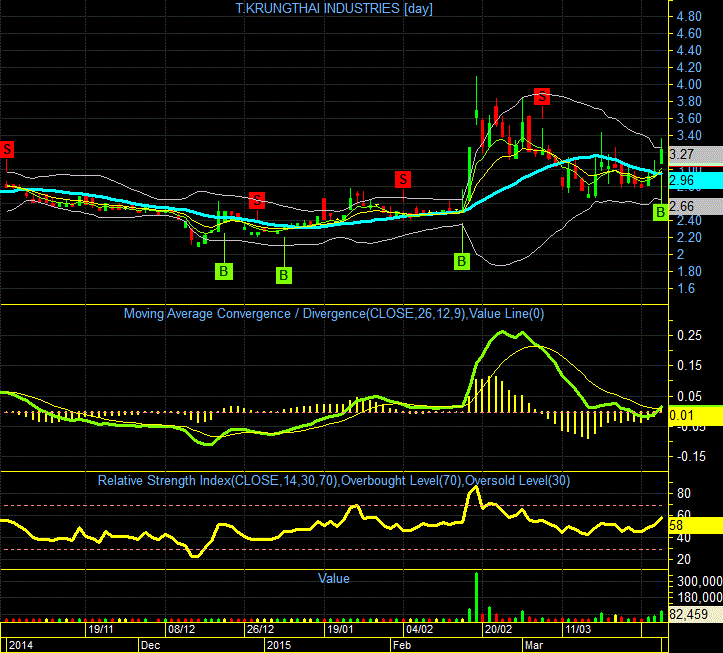Select the green B buy marker in mid December
This screenshot has width=723, height=653.
pyautogui.click(x=224, y=271)
